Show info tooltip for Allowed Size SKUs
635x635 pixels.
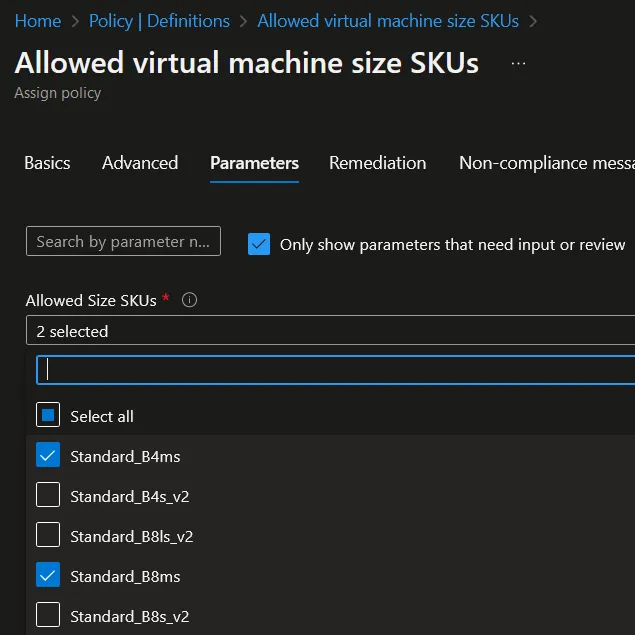click(190, 300)
